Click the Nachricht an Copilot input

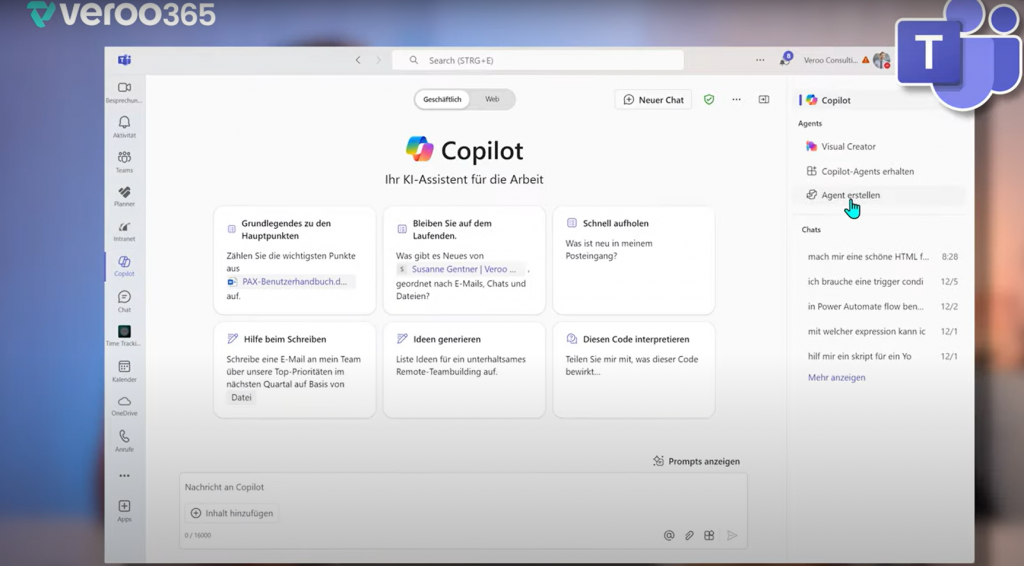point(463,487)
